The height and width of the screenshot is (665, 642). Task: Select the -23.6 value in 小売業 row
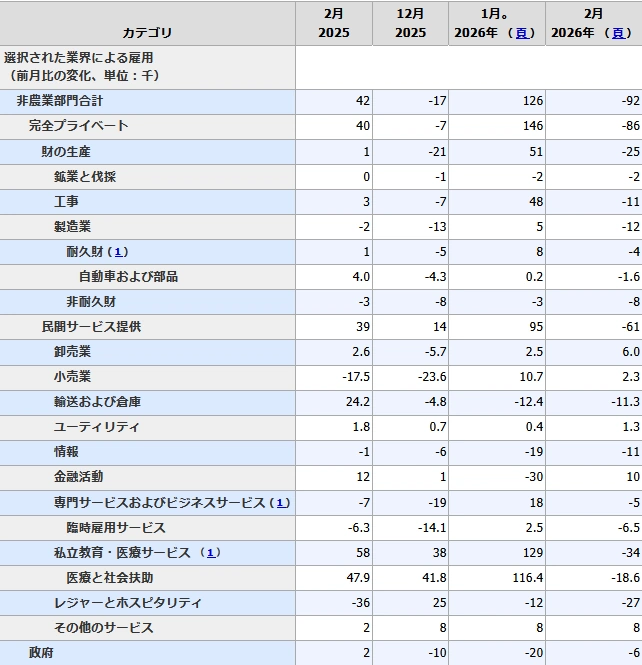click(428, 377)
